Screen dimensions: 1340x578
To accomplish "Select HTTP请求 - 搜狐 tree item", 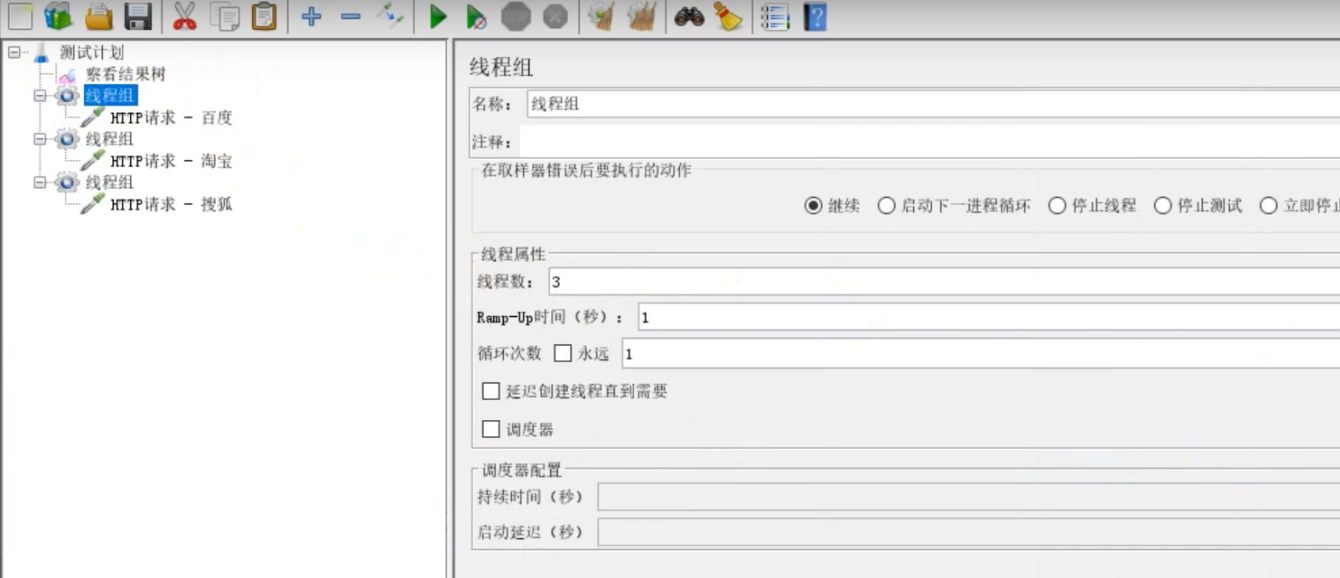I will 171,204.
